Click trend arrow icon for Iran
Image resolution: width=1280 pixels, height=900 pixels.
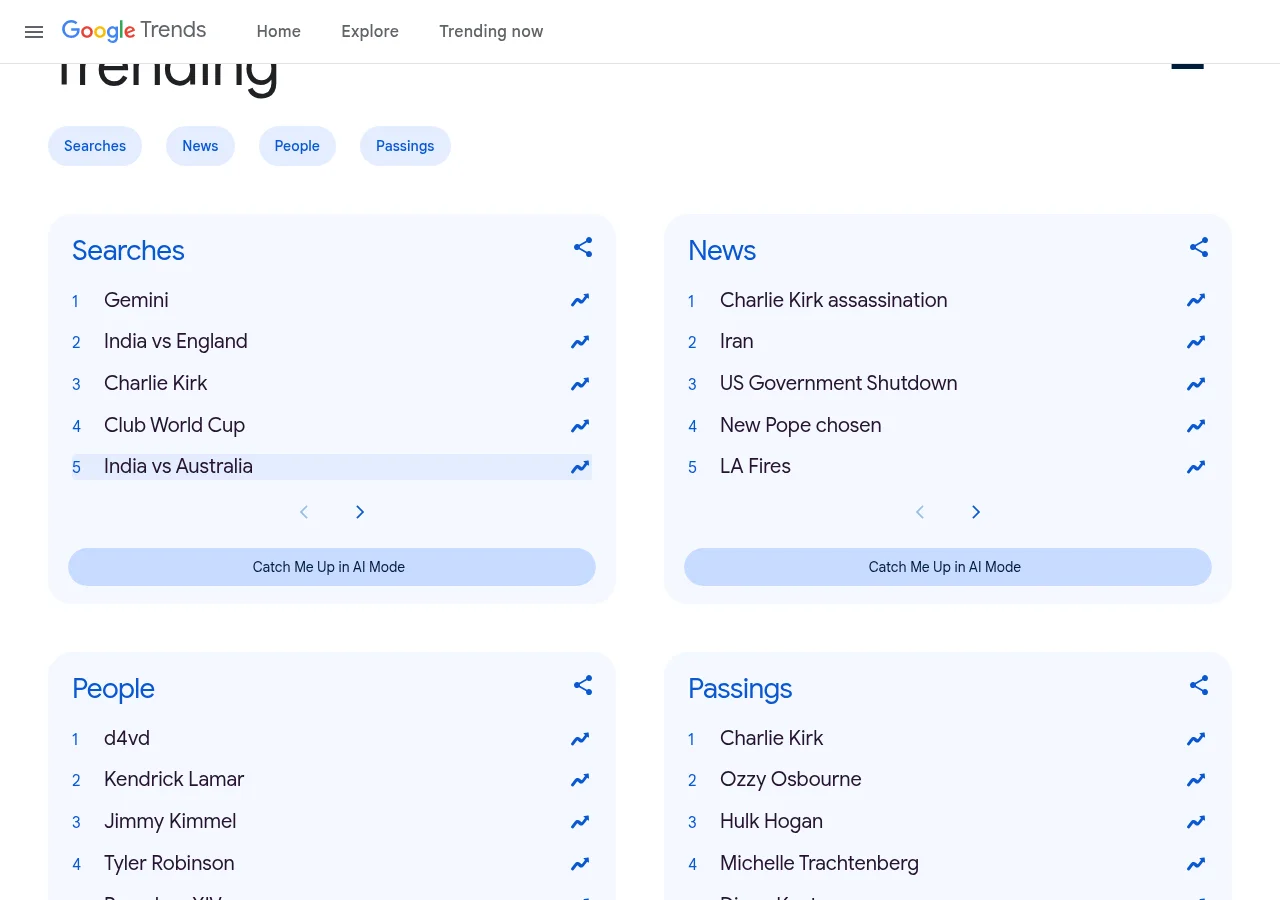(1196, 342)
